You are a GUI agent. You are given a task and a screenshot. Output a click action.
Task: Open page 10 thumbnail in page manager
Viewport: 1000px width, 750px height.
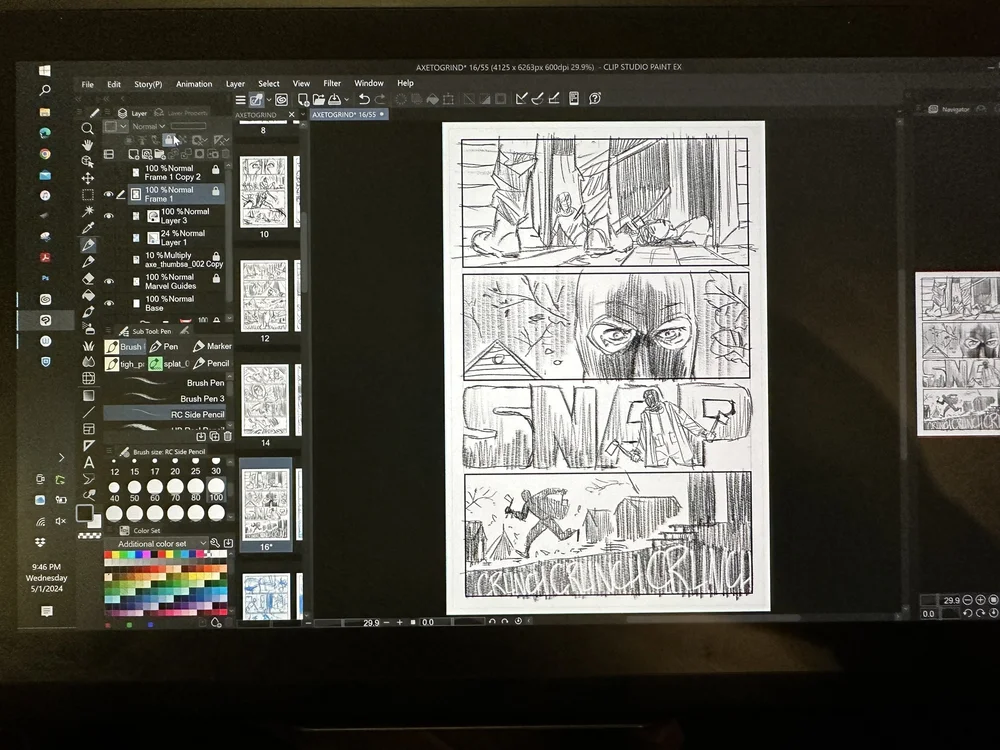[x=264, y=193]
